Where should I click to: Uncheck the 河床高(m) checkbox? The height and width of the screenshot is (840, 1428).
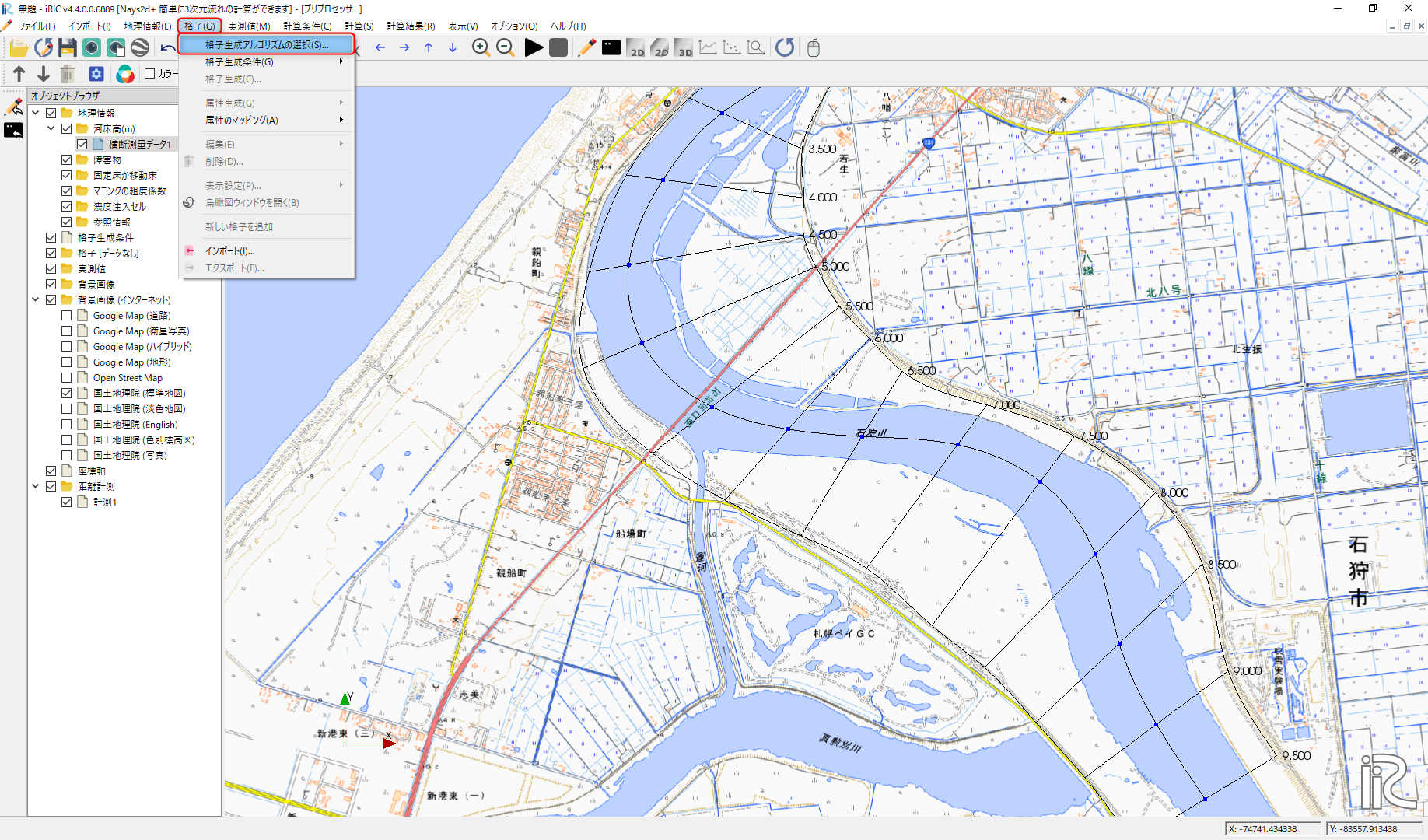(67, 128)
